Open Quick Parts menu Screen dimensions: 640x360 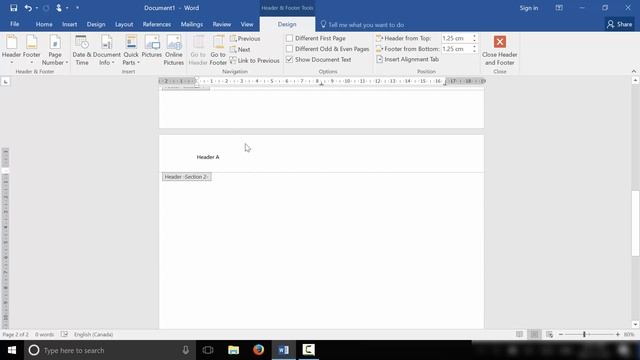[131, 50]
